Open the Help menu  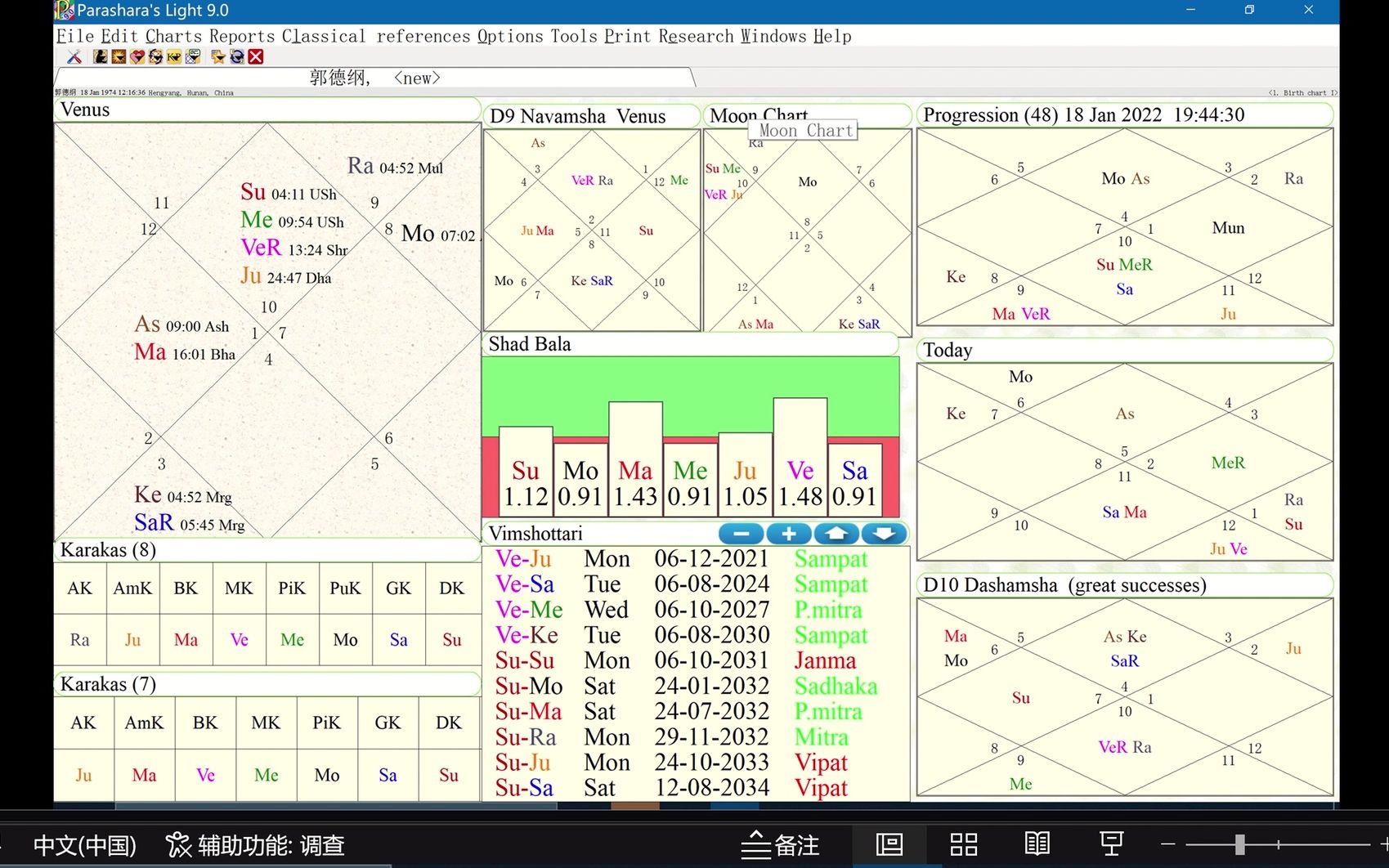(x=832, y=36)
